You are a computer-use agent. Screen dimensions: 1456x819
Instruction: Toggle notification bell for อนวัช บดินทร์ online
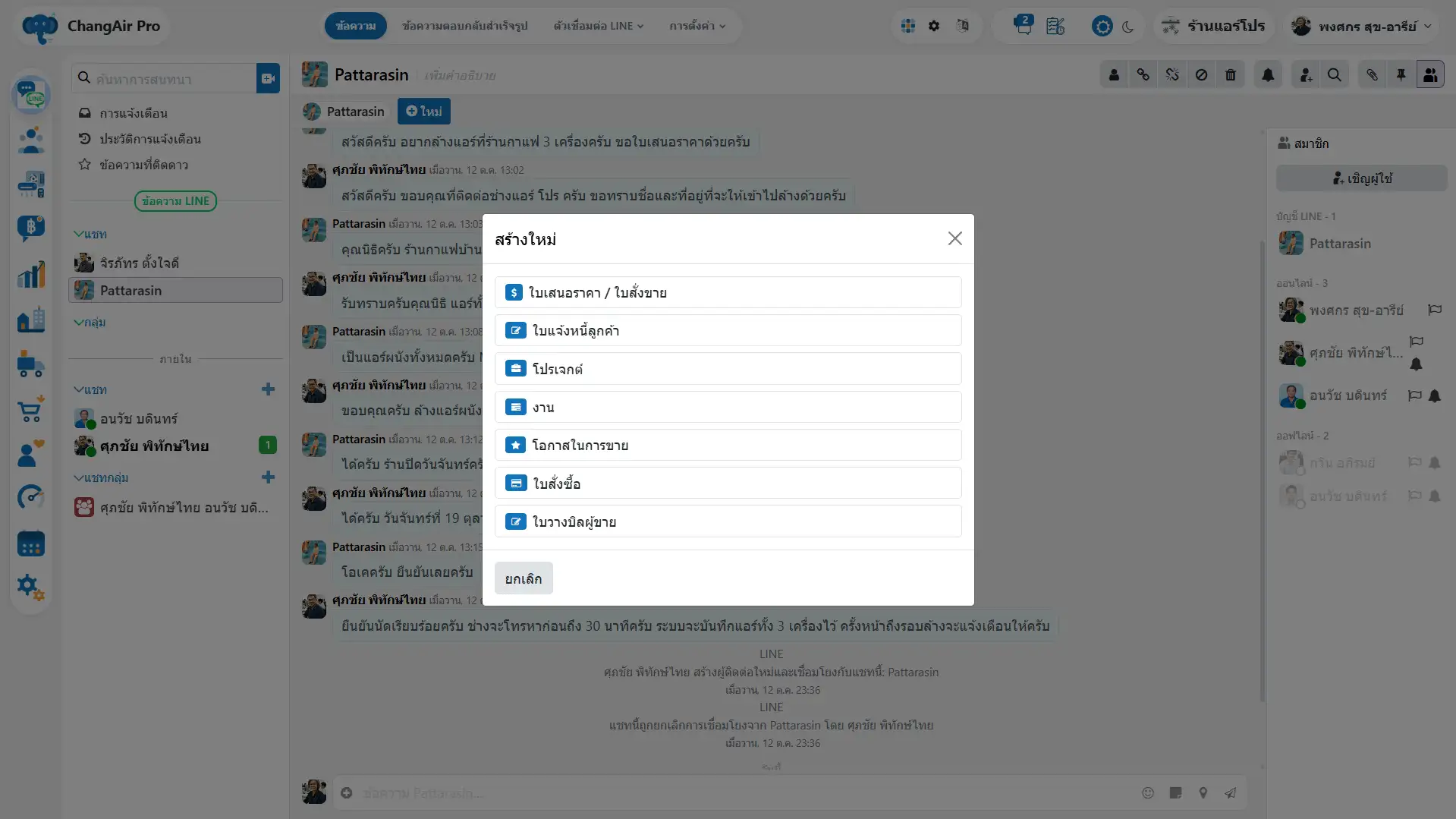pyautogui.click(x=1434, y=395)
